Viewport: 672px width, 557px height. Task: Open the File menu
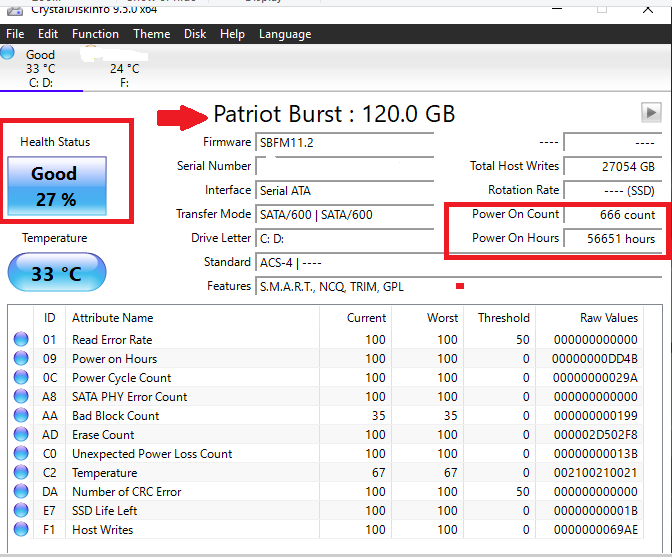pyautogui.click(x=15, y=34)
